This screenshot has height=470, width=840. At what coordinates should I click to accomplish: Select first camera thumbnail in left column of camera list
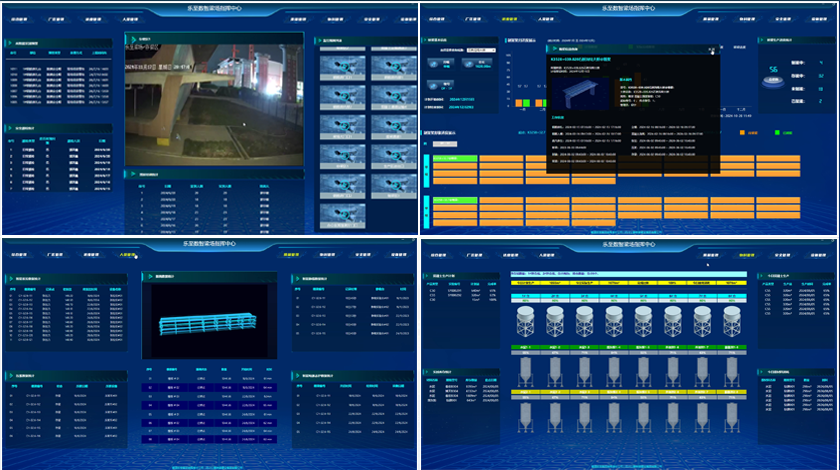[x=342, y=68]
